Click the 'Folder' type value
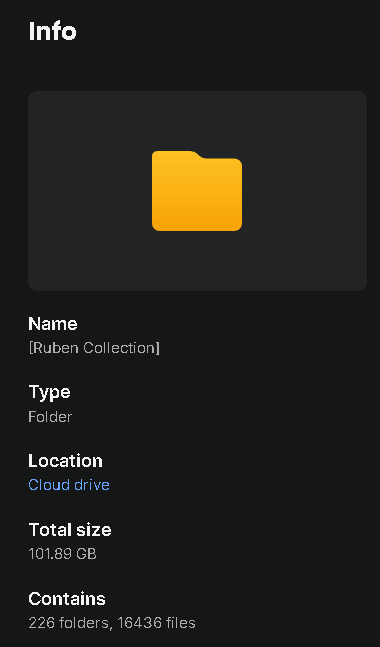This screenshot has width=380, height=647. (x=50, y=416)
